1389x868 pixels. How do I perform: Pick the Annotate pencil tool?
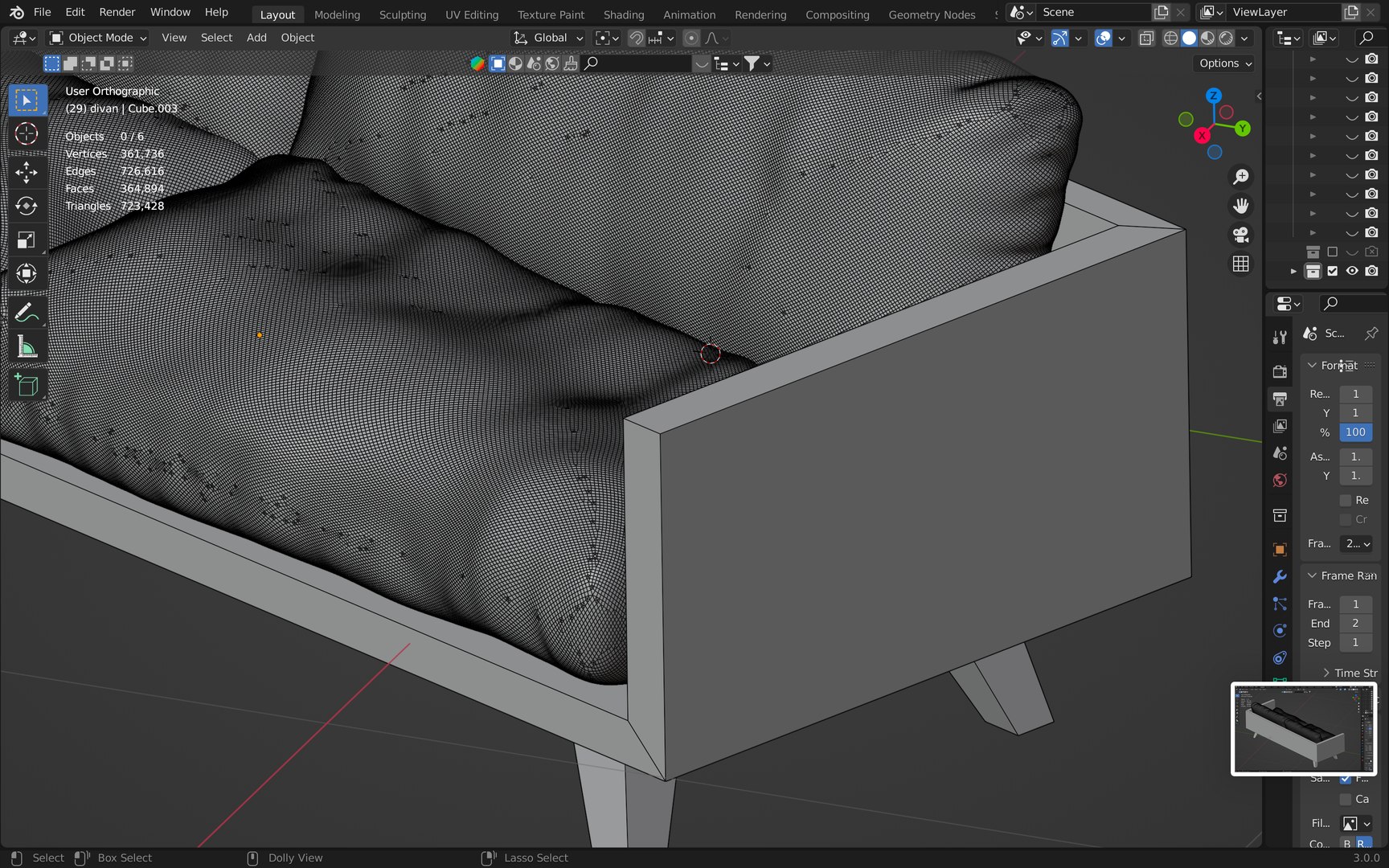point(27,313)
